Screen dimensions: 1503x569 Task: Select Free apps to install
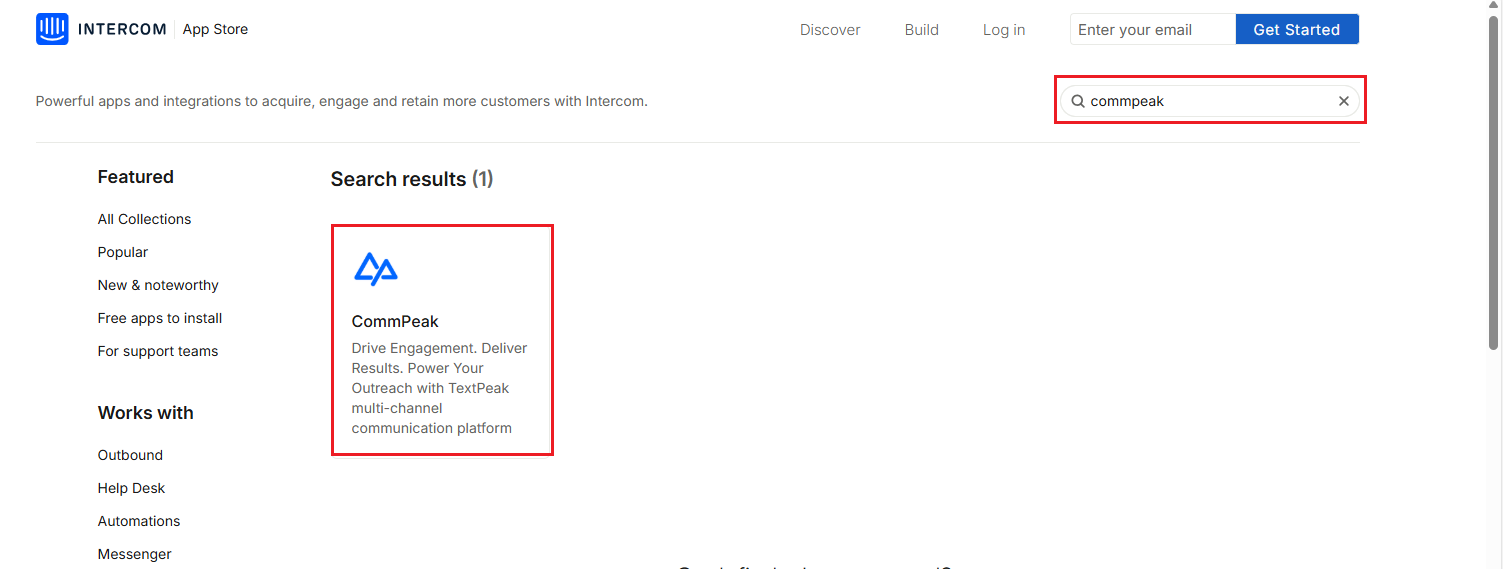(160, 318)
